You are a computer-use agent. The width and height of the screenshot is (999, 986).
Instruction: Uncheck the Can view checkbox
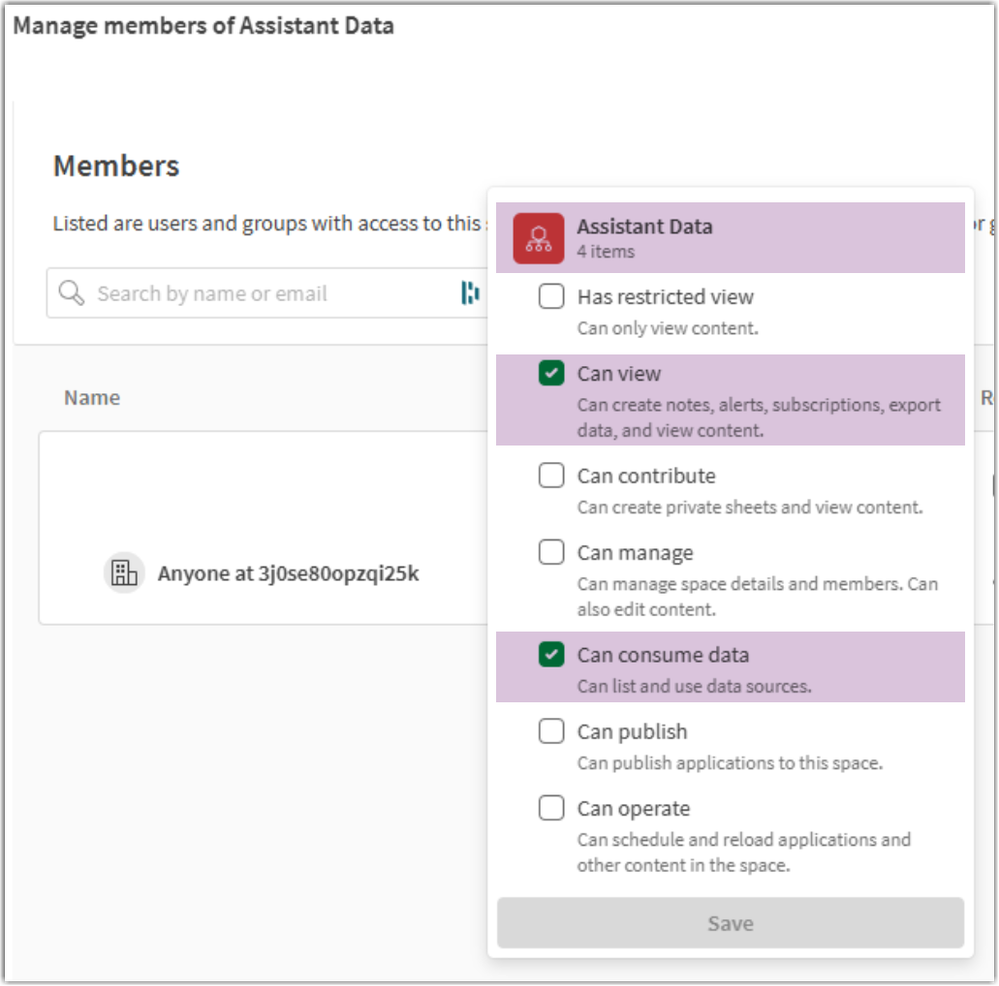coord(551,373)
